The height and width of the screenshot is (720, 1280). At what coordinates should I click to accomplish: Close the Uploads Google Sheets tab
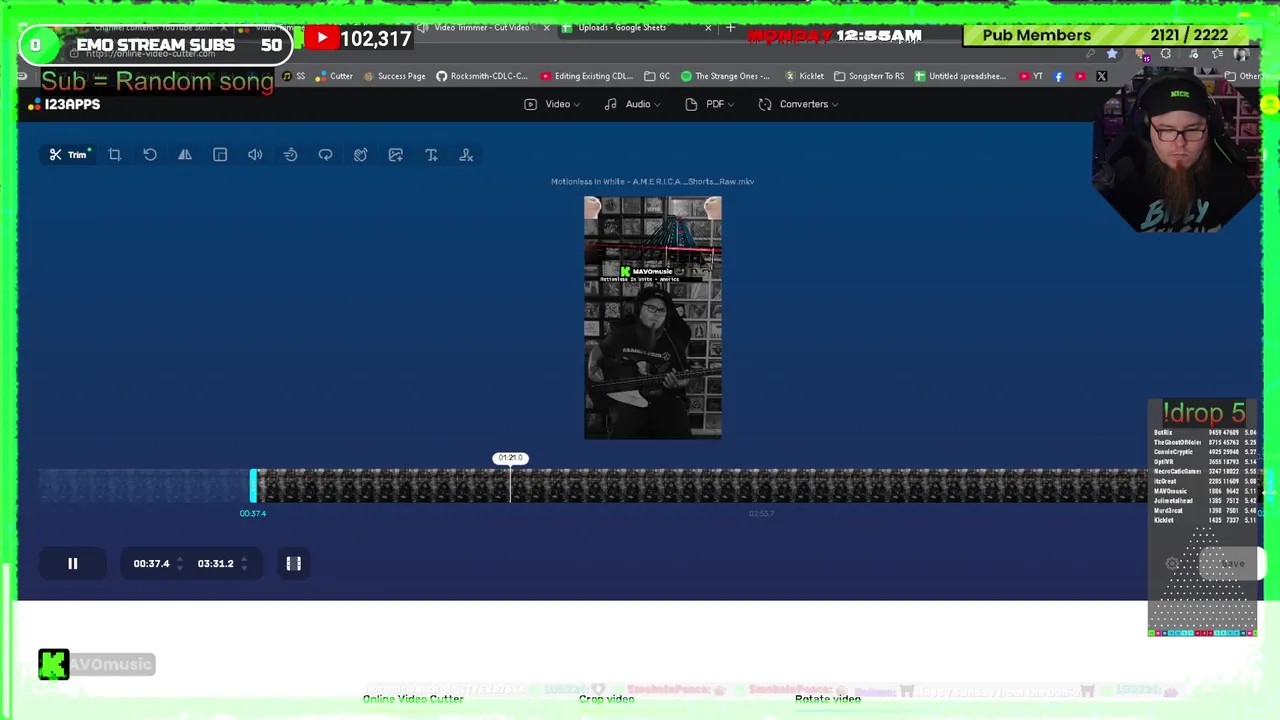(708, 28)
